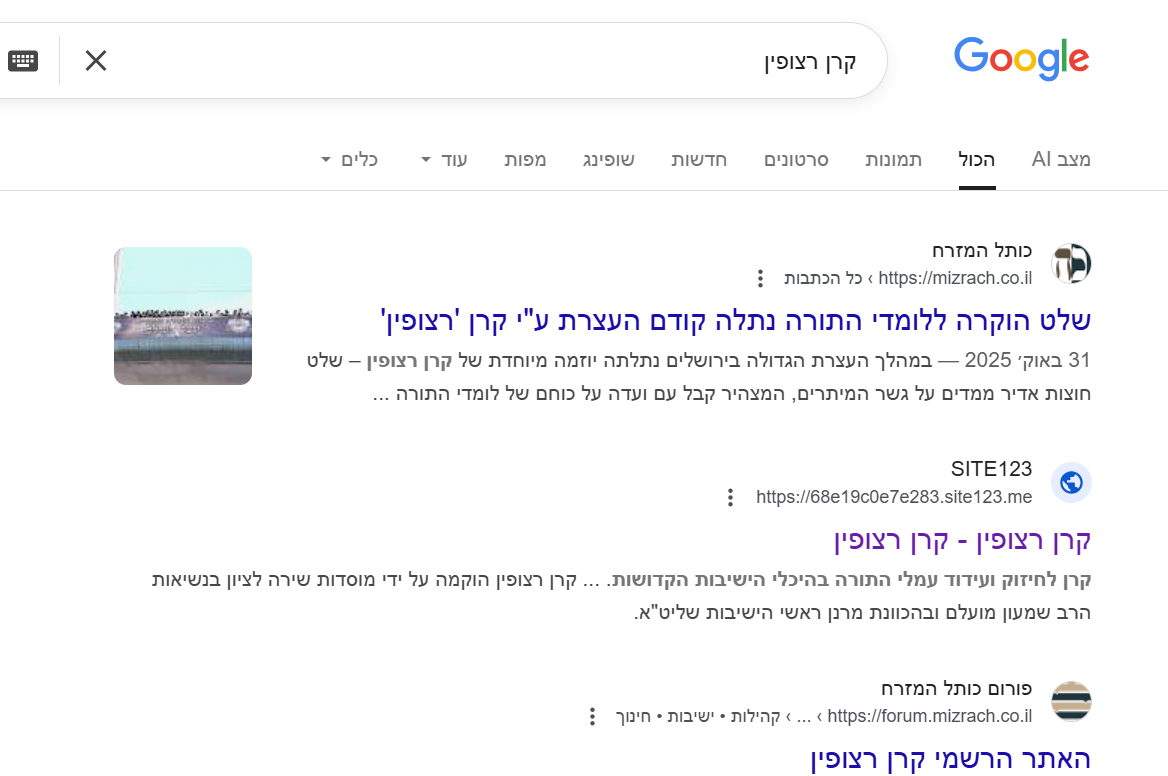This screenshot has height=776, width=1168.
Task: Open the three-dot menu on the forum result
Action: click(591, 716)
